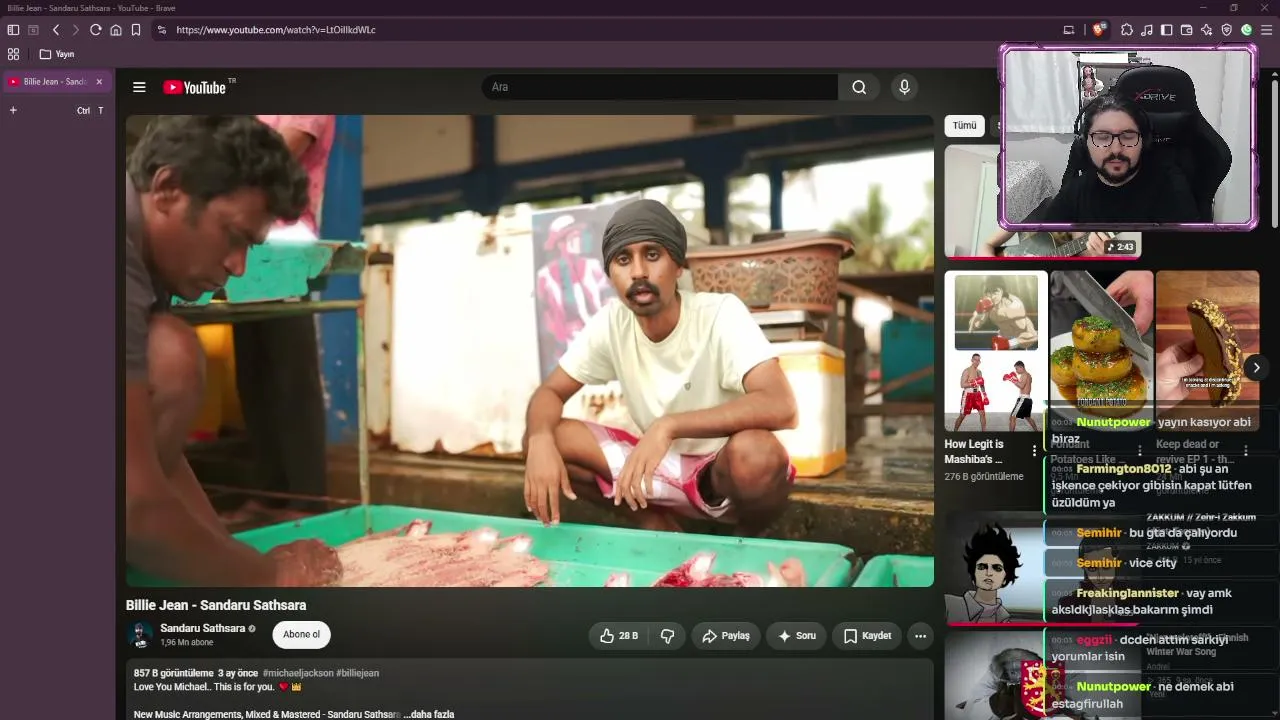Open the Sandaru Sathsara channel name link
The image size is (1280, 720).
click(202, 628)
